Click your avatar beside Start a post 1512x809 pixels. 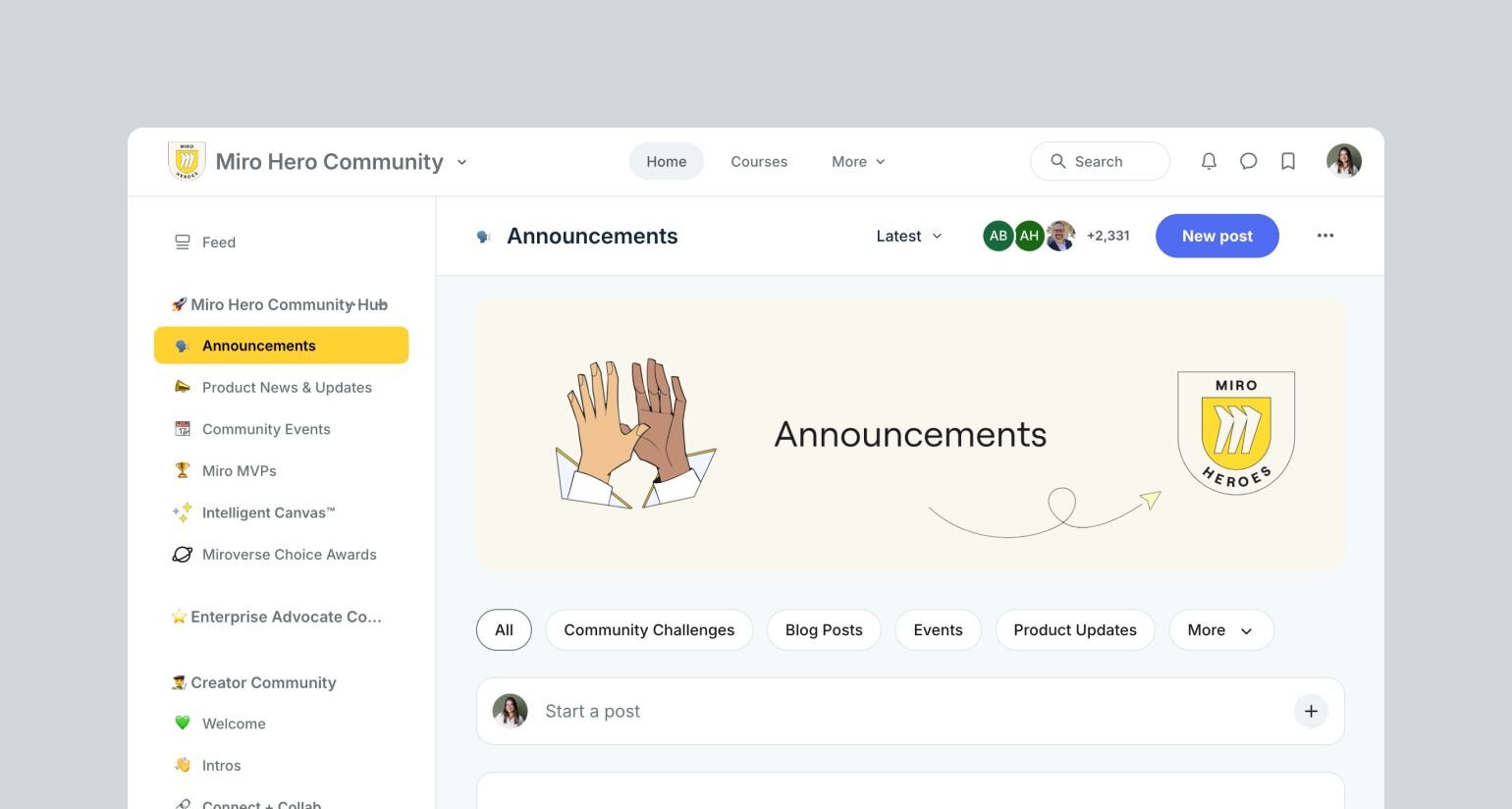(510, 711)
